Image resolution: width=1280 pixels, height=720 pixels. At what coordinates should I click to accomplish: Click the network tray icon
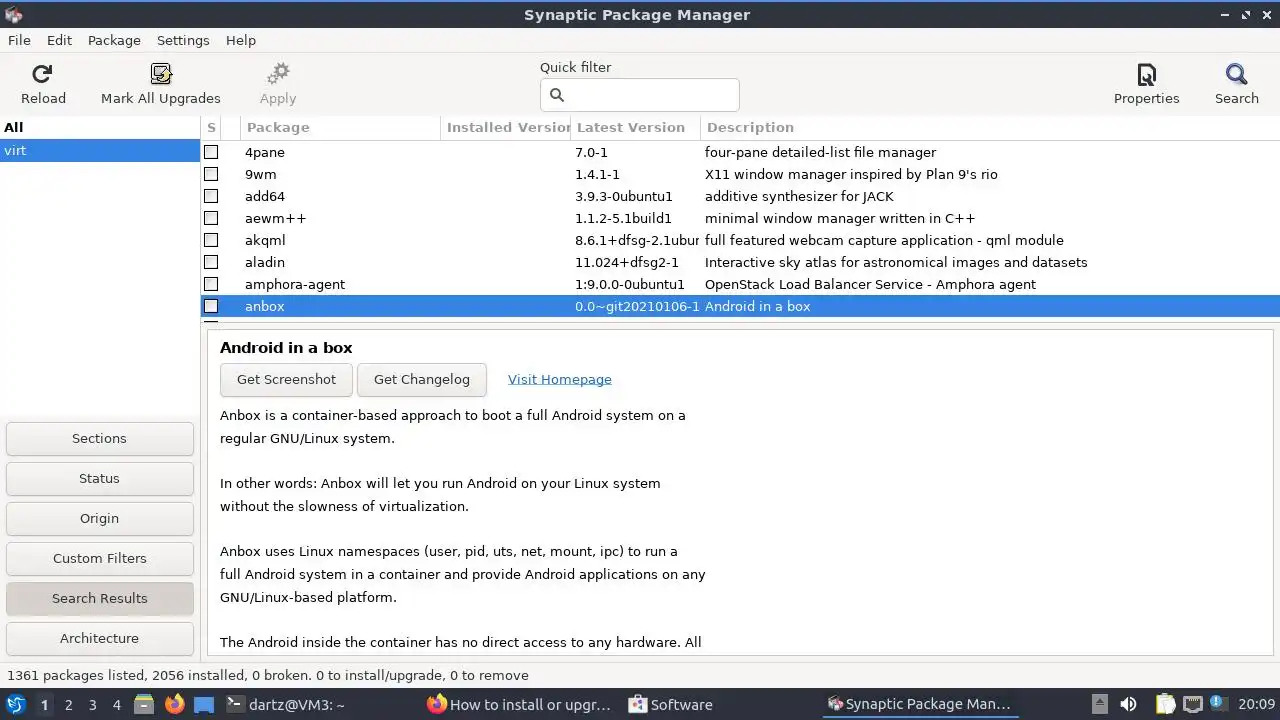tap(1193, 704)
